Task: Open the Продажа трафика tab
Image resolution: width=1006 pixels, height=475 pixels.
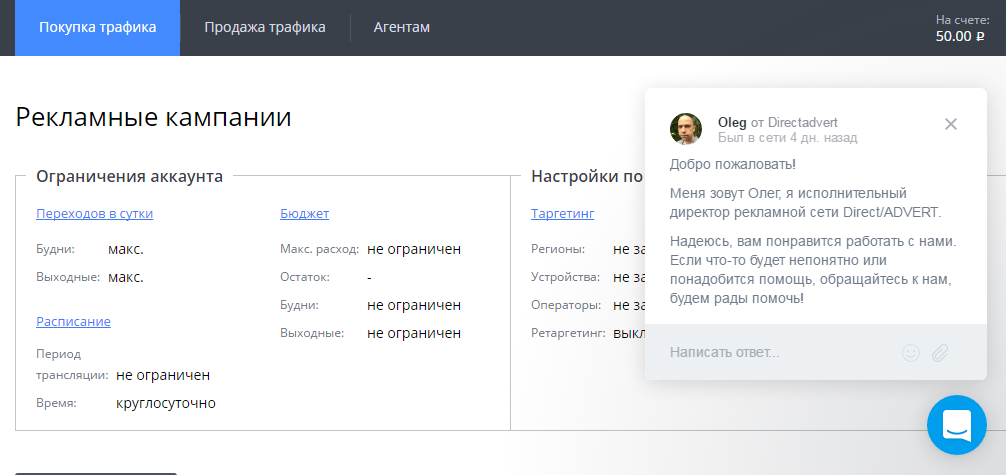Action: point(265,28)
